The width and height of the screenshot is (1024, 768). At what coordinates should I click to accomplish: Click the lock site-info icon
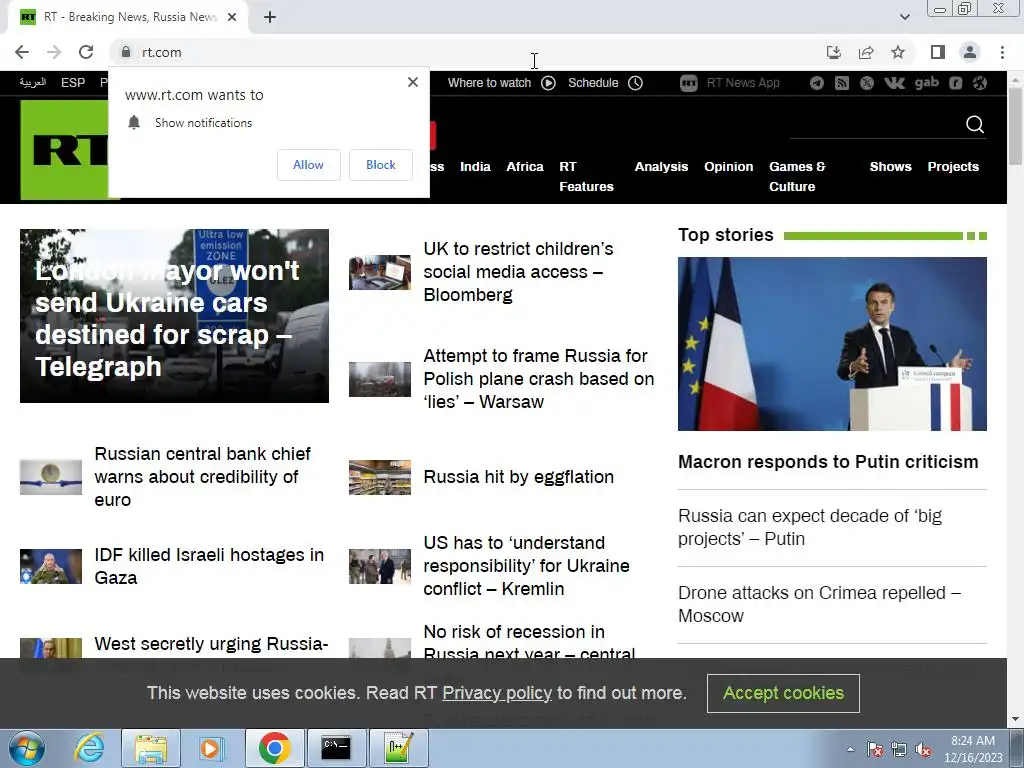point(126,52)
